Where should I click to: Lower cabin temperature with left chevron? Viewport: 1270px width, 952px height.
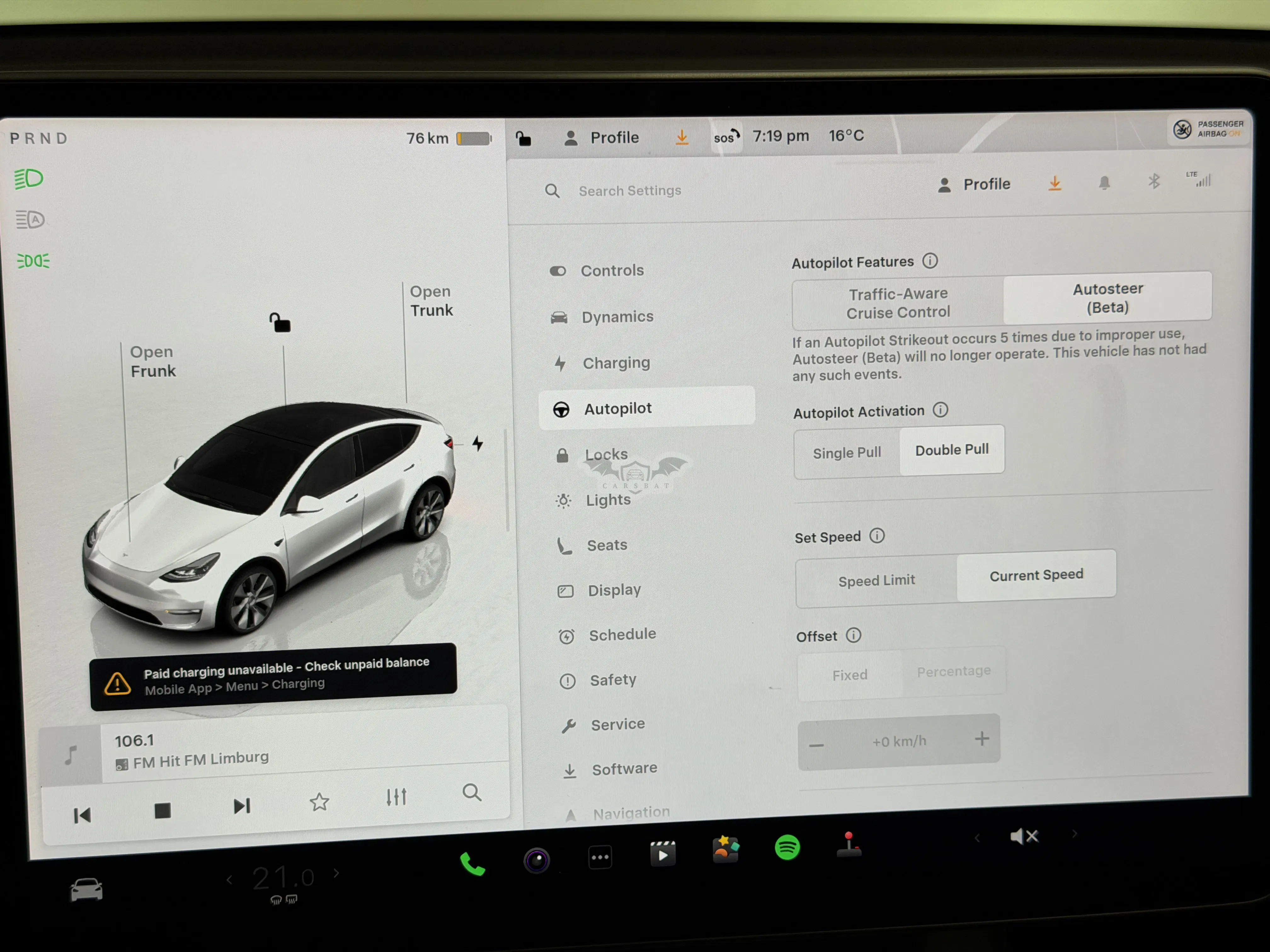230,879
